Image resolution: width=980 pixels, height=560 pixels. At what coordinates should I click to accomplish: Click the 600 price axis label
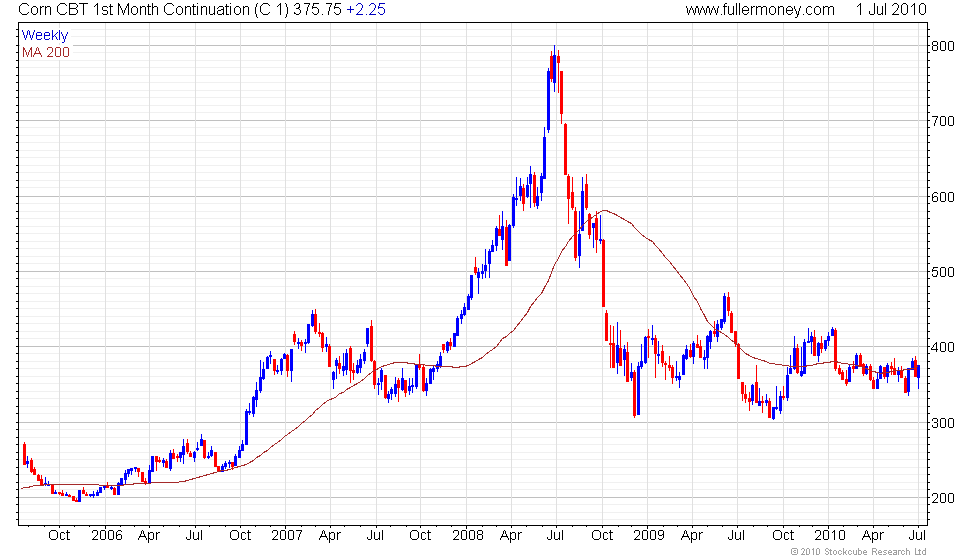(x=942, y=197)
